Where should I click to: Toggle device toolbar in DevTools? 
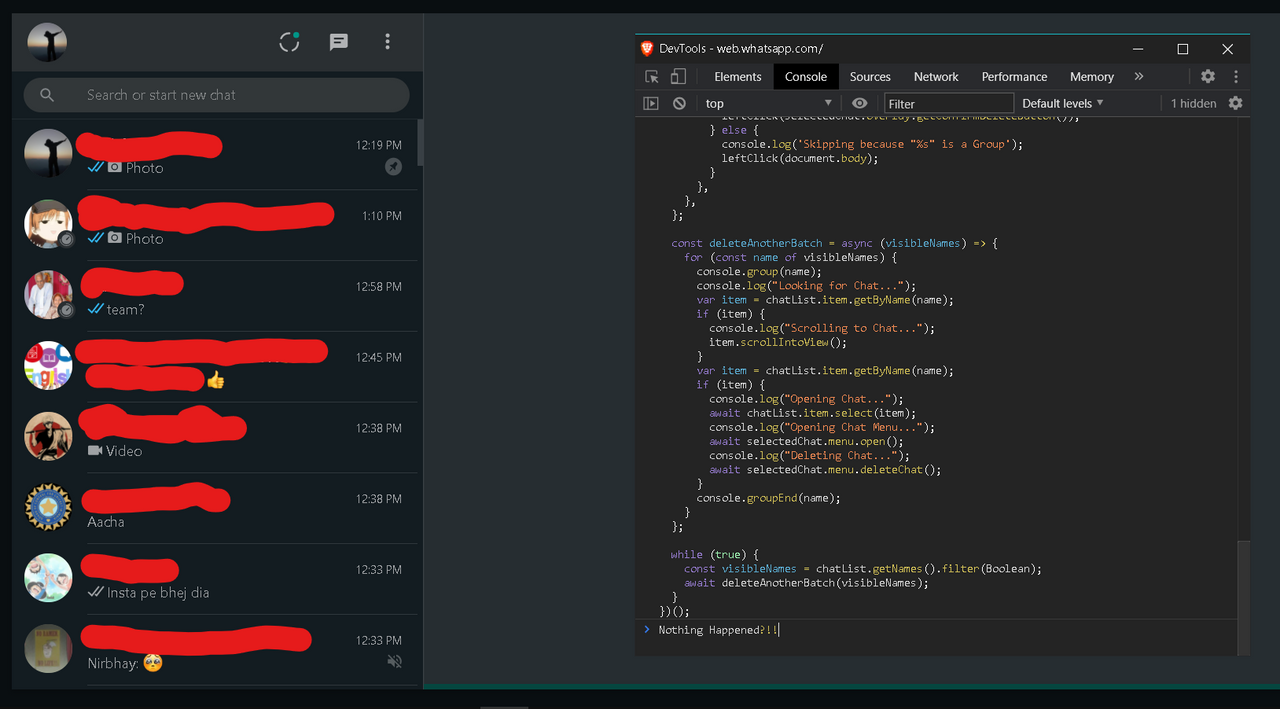(x=678, y=76)
